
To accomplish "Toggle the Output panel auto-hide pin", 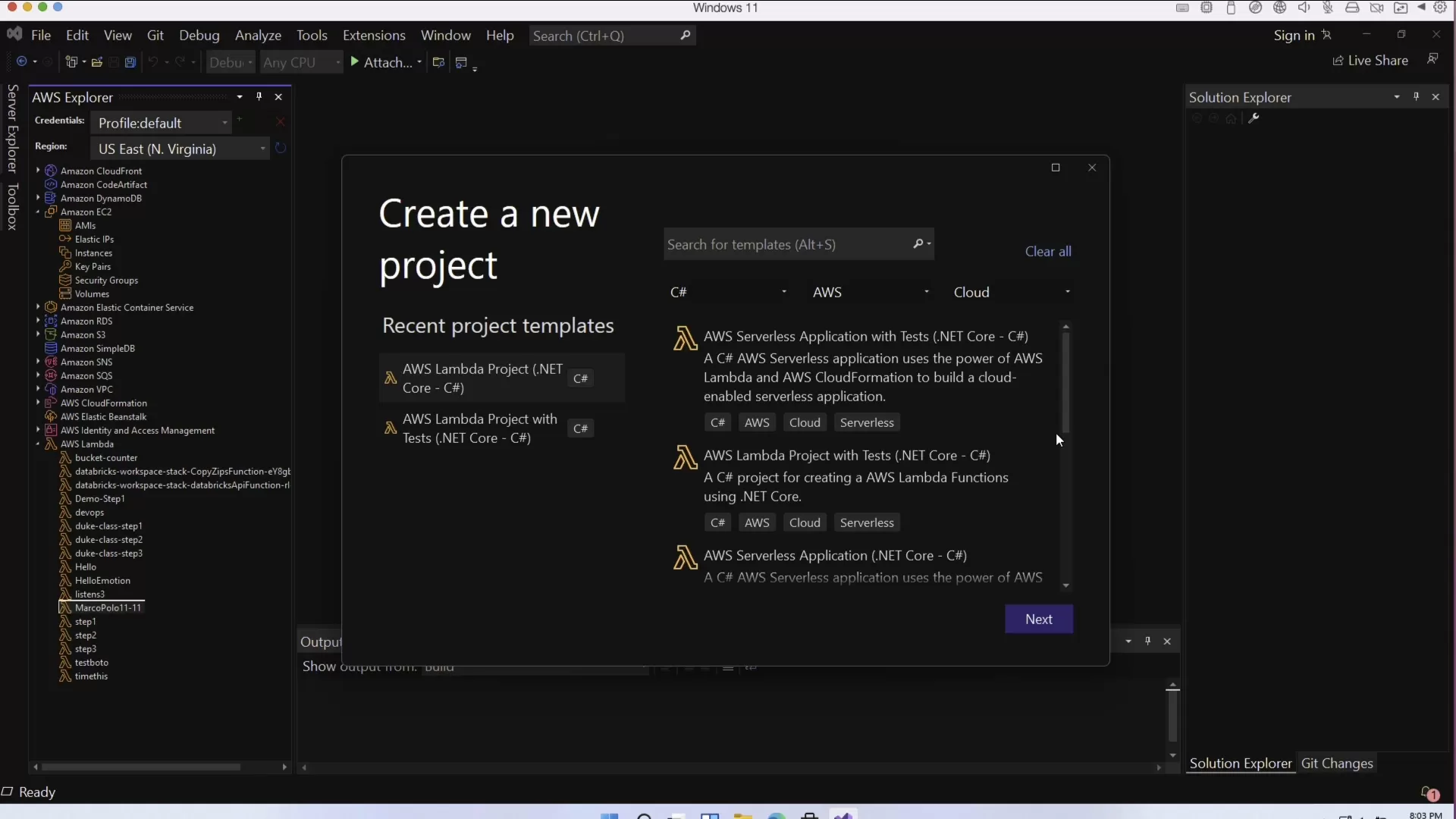I will click(x=1147, y=642).
